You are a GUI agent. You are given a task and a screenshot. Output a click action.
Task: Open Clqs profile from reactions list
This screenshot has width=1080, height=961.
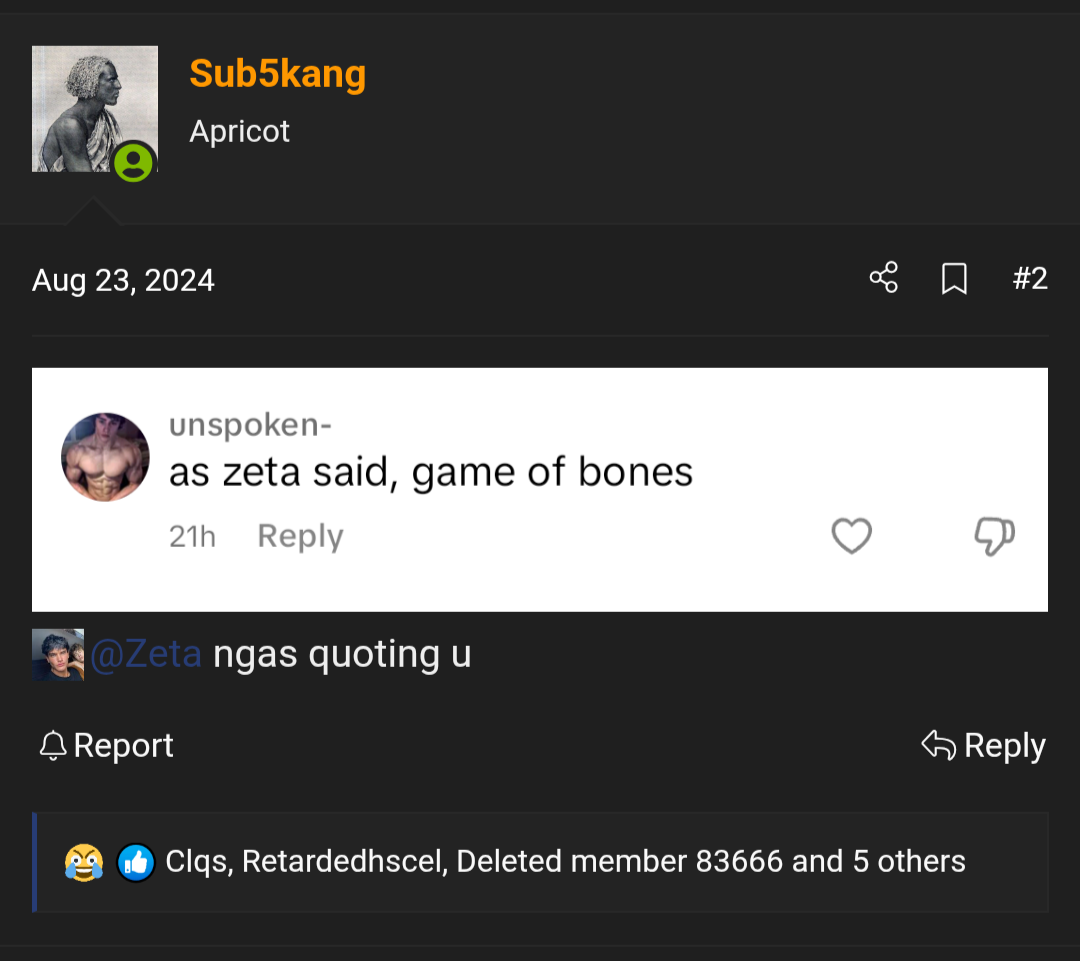[x=198, y=862]
